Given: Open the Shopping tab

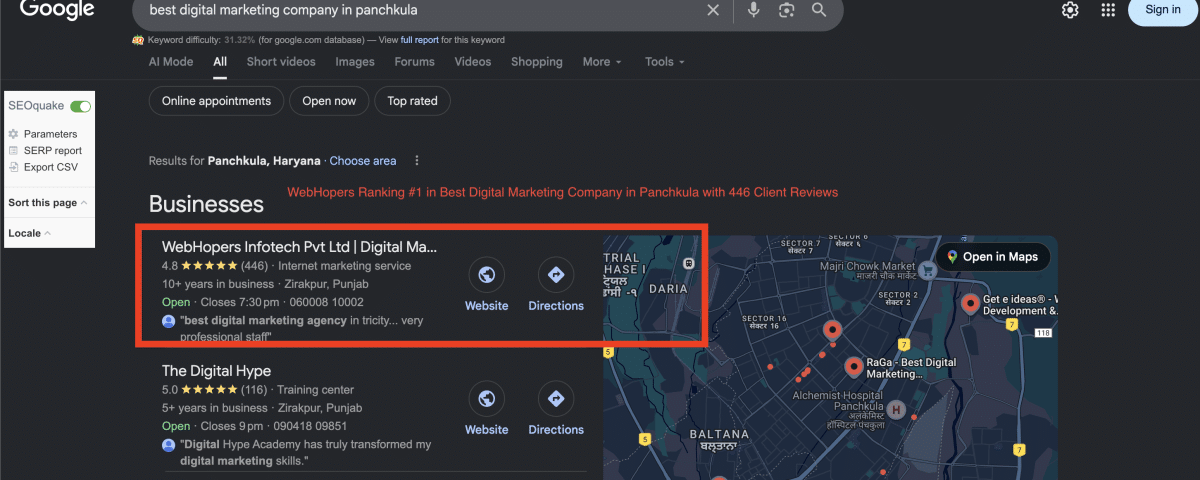Looking at the screenshot, I should [537, 62].
